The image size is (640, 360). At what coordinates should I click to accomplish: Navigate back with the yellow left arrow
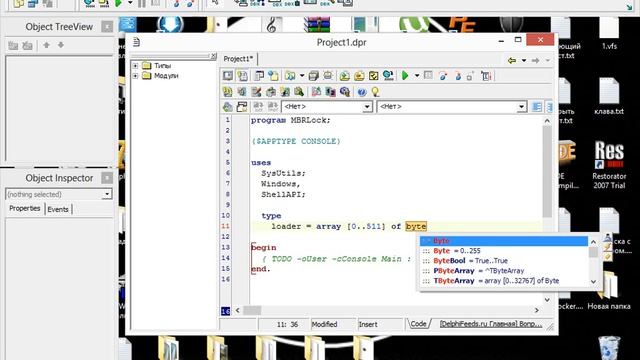coord(512,60)
